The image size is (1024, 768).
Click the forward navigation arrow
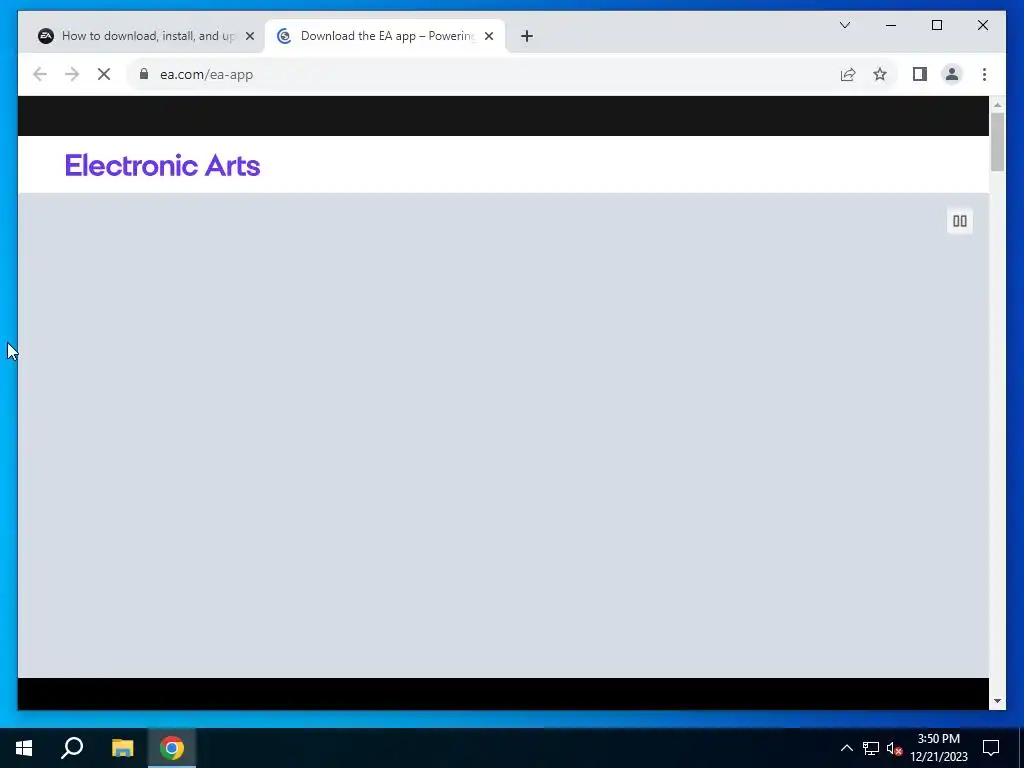tap(72, 74)
